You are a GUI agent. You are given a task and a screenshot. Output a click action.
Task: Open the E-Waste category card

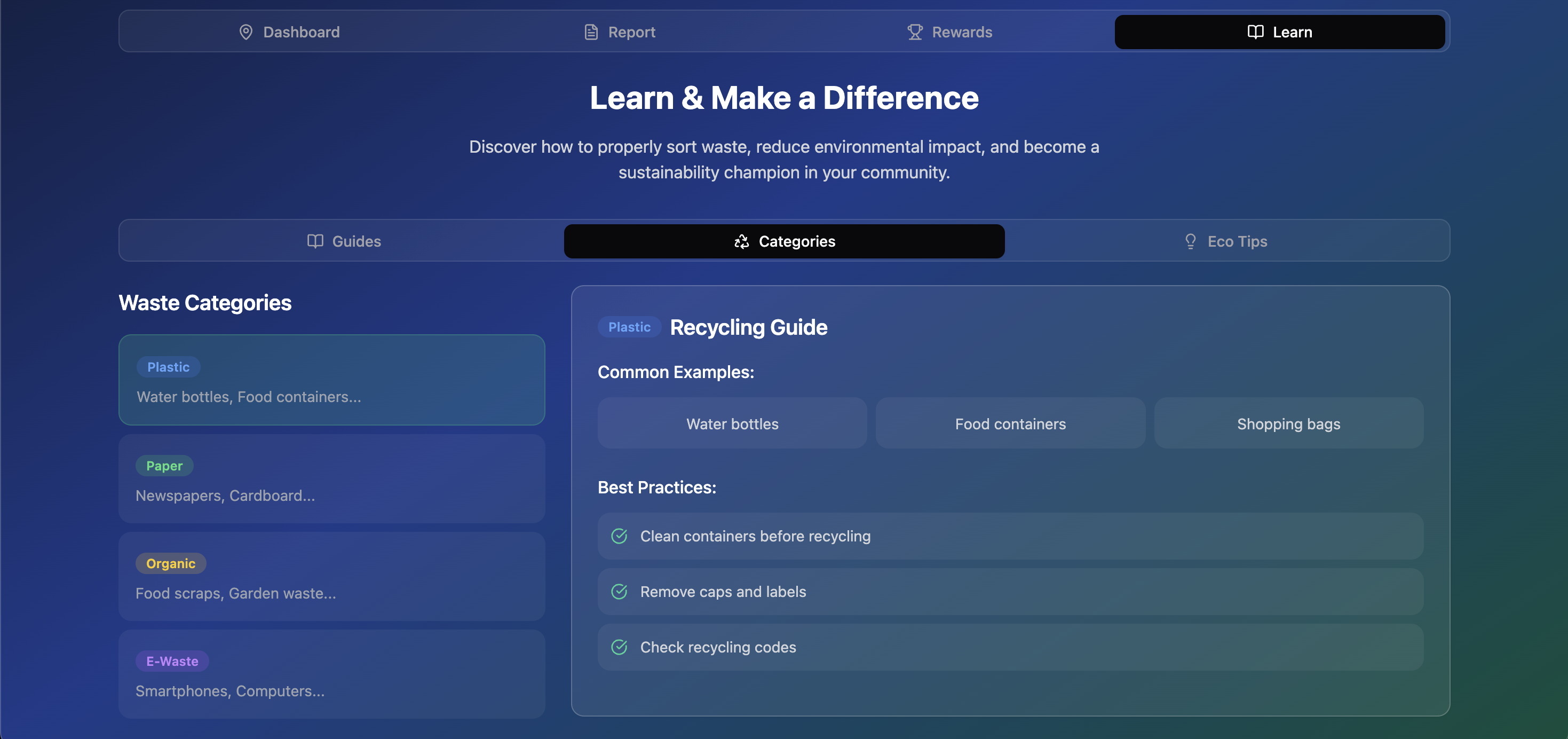click(332, 674)
